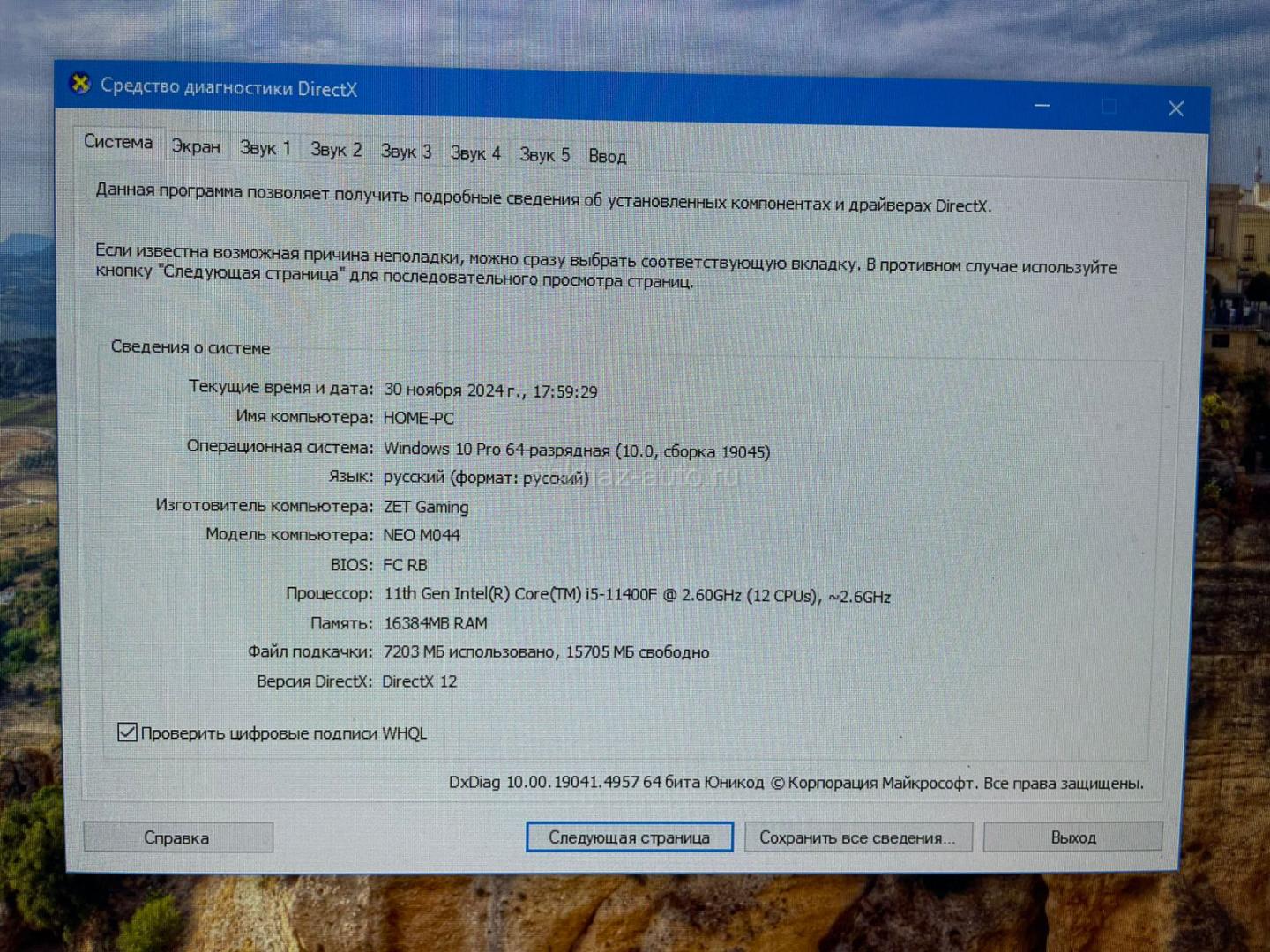The image size is (1270, 952).
Task: Click the processor value i5-11400F
Action: point(637,595)
